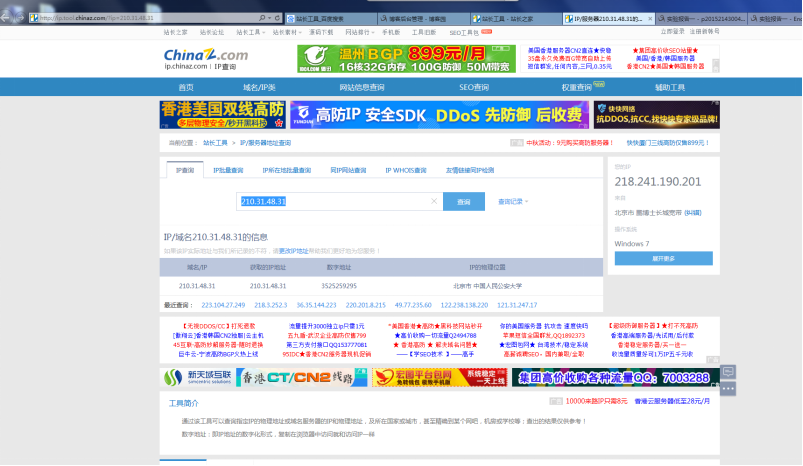Click recent query 49.77.235.60 link
This screenshot has height=466, width=803.
(x=413, y=305)
